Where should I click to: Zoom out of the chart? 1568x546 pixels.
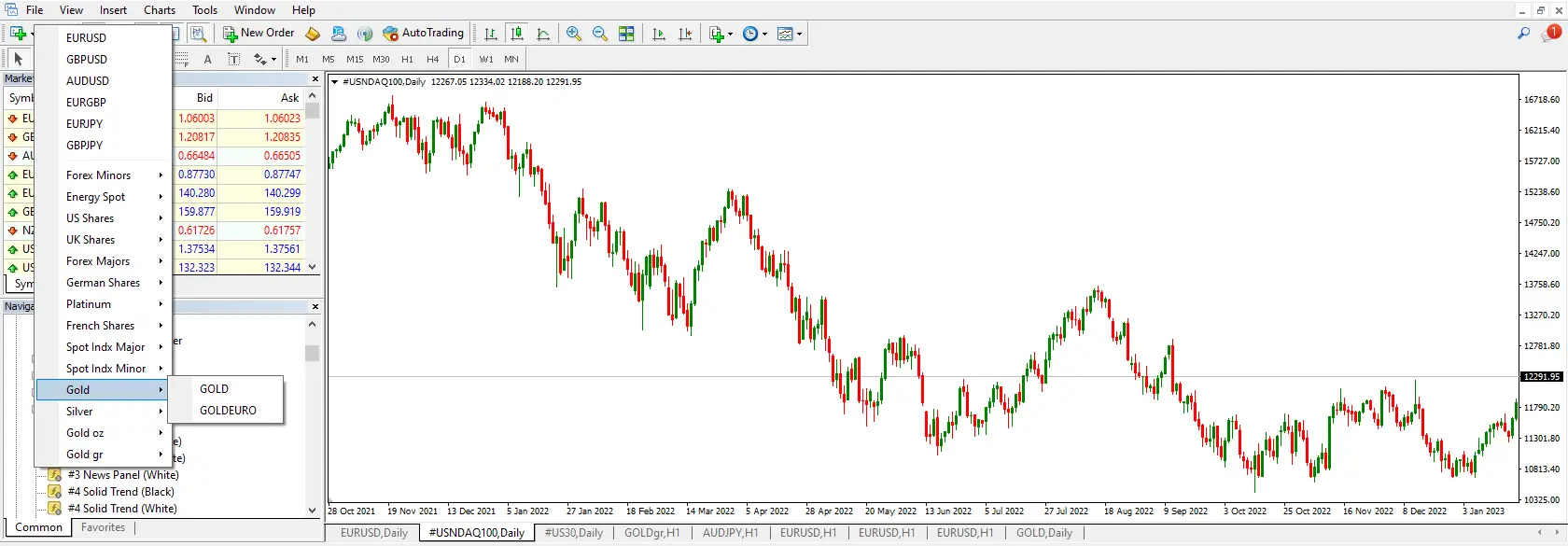click(x=600, y=34)
